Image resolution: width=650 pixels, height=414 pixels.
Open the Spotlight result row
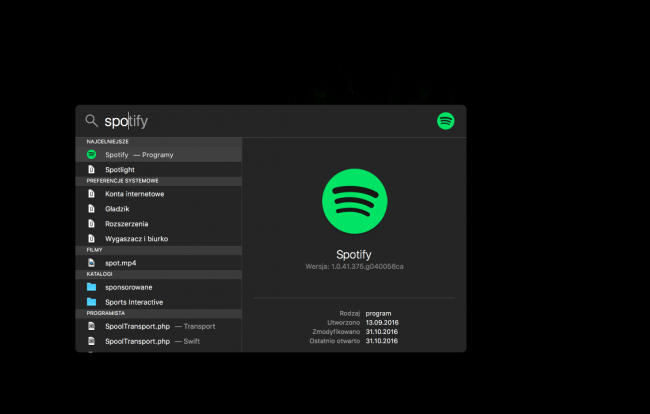[x=159, y=169]
